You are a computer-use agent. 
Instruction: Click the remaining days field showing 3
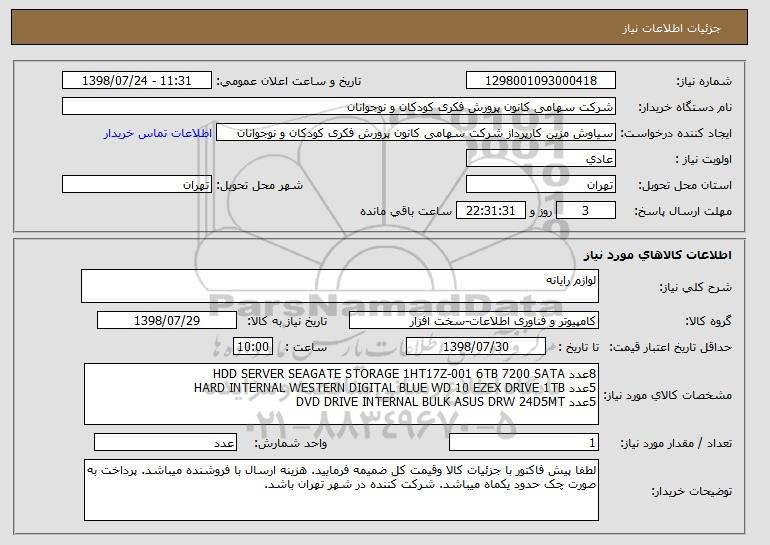[x=585, y=211]
